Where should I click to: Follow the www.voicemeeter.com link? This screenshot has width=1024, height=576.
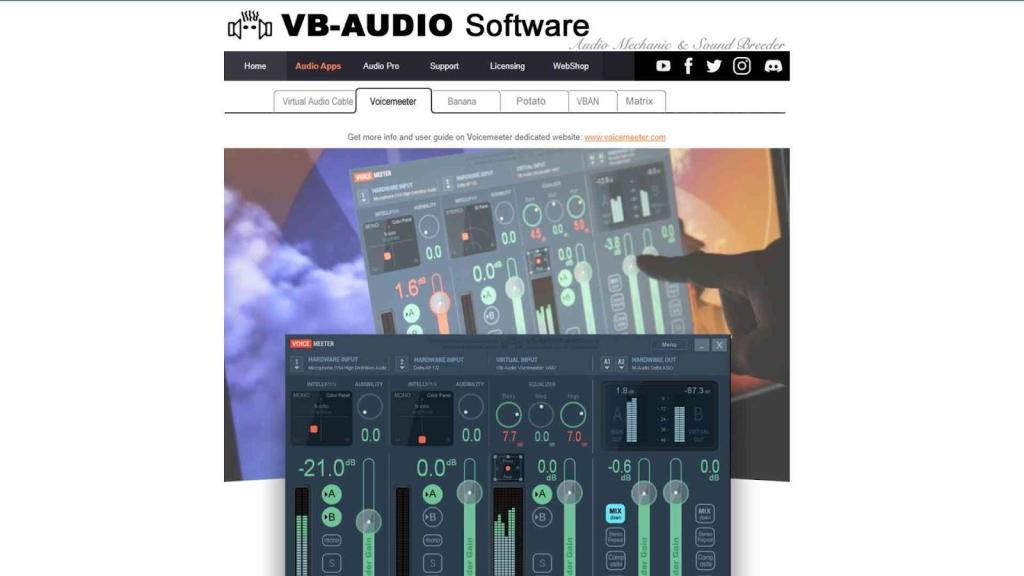tap(625, 137)
